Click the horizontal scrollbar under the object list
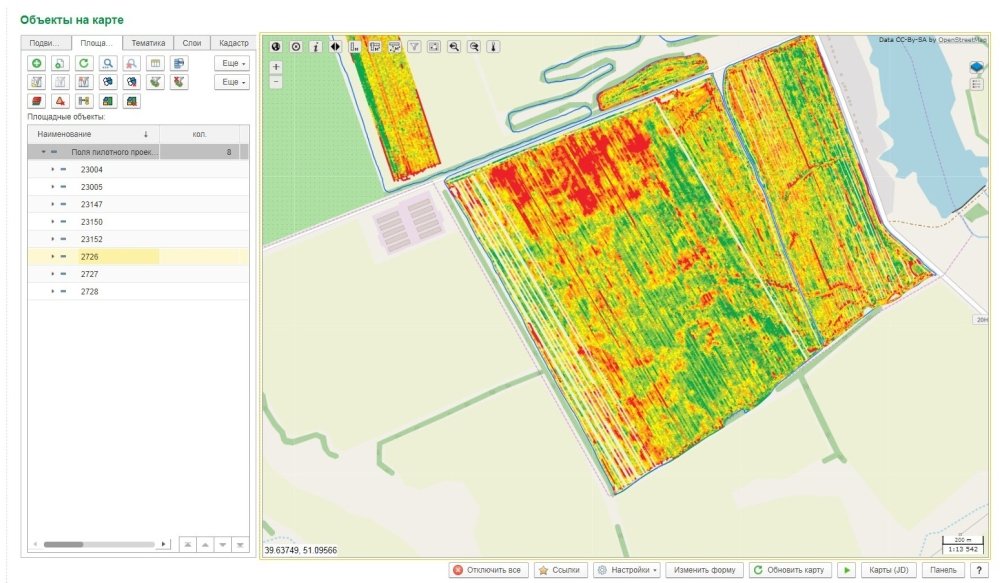1000x583 pixels. pos(99,544)
